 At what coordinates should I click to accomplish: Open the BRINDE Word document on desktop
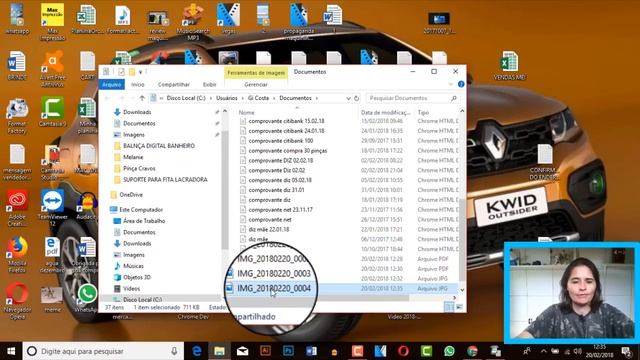[x=17, y=65]
